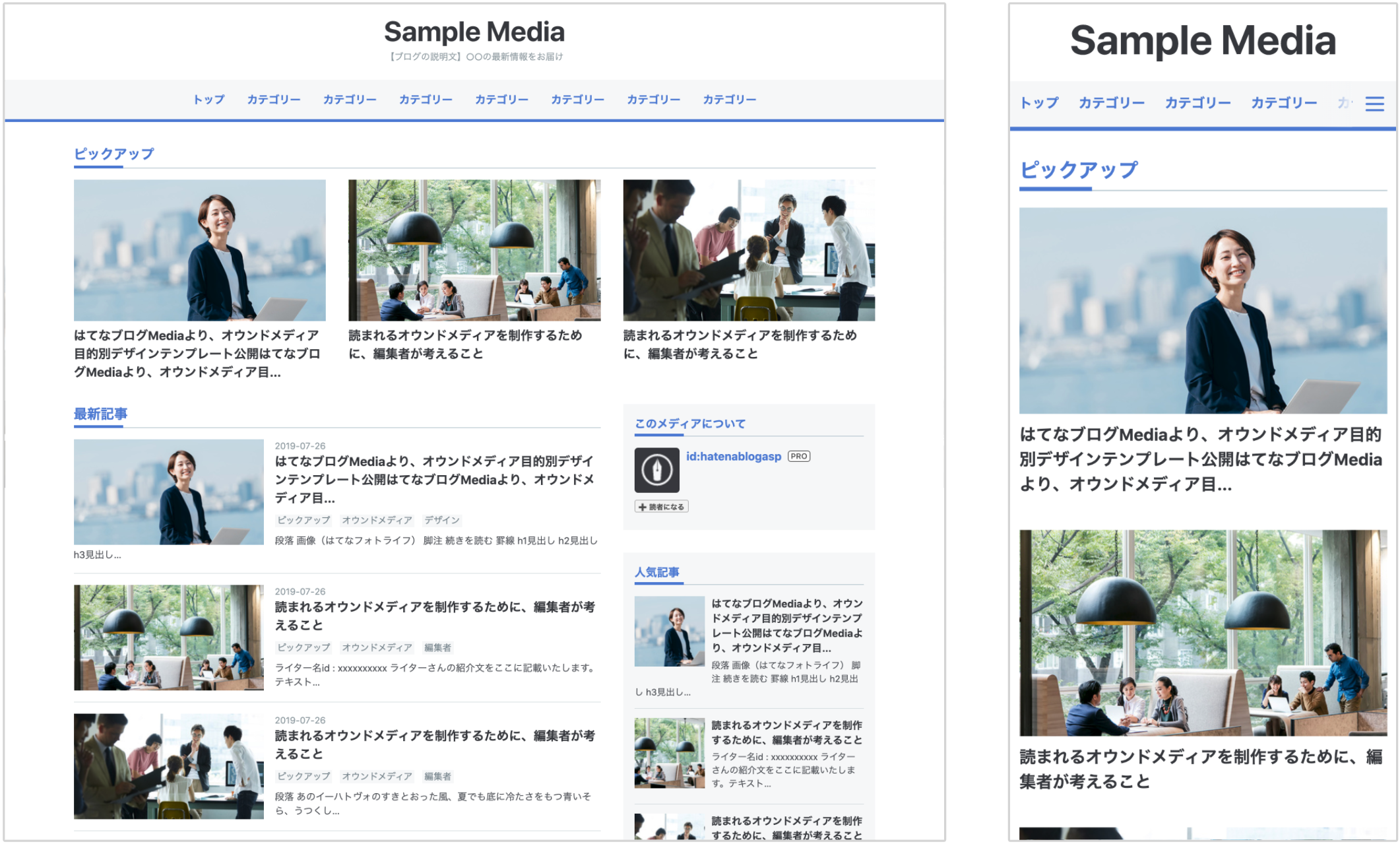The height and width of the screenshot is (846, 1400).
Task: Open the mobile hamburger menu icon
Action: [1374, 104]
